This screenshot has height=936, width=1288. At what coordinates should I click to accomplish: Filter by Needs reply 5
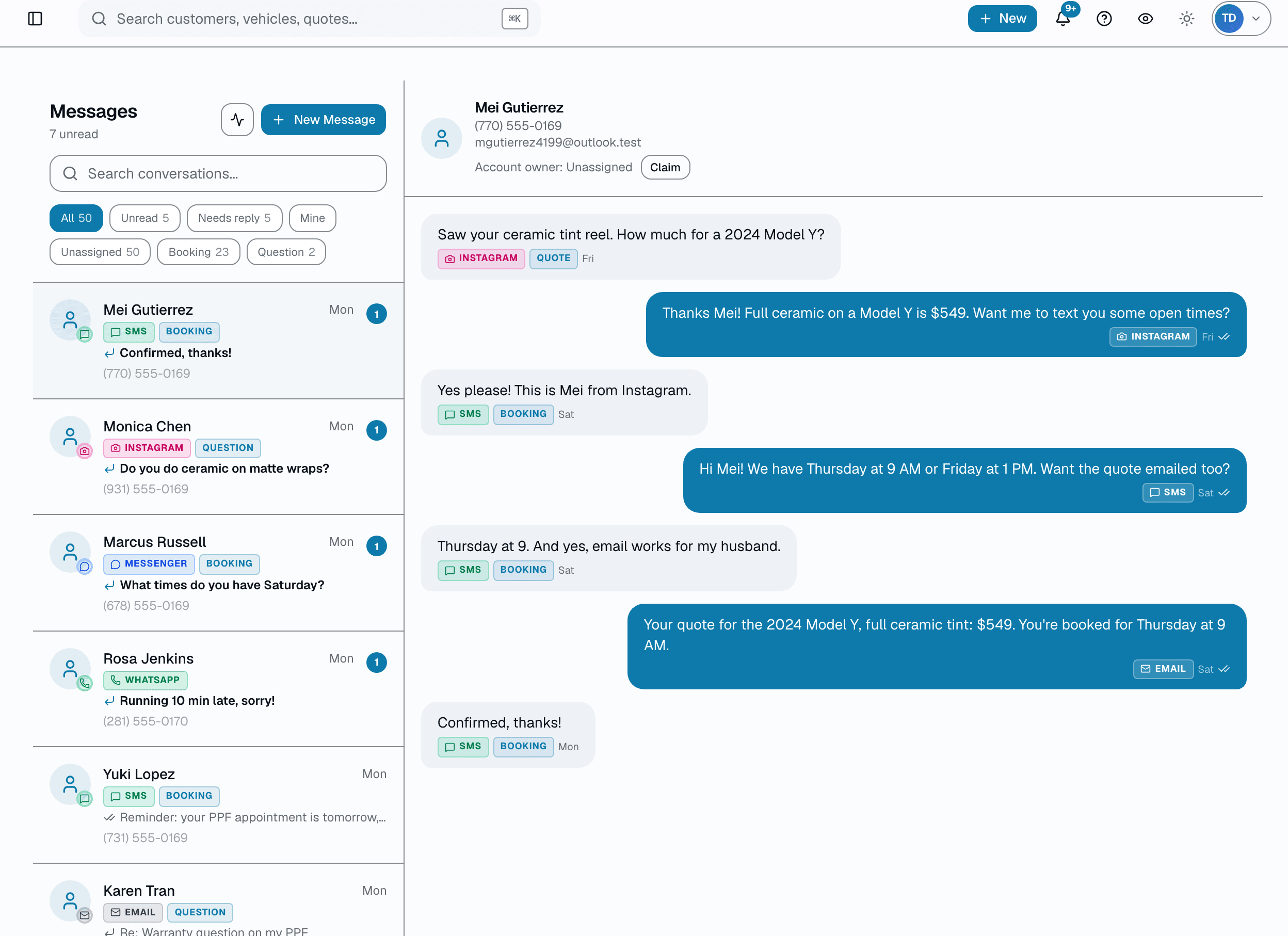coord(235,218)
